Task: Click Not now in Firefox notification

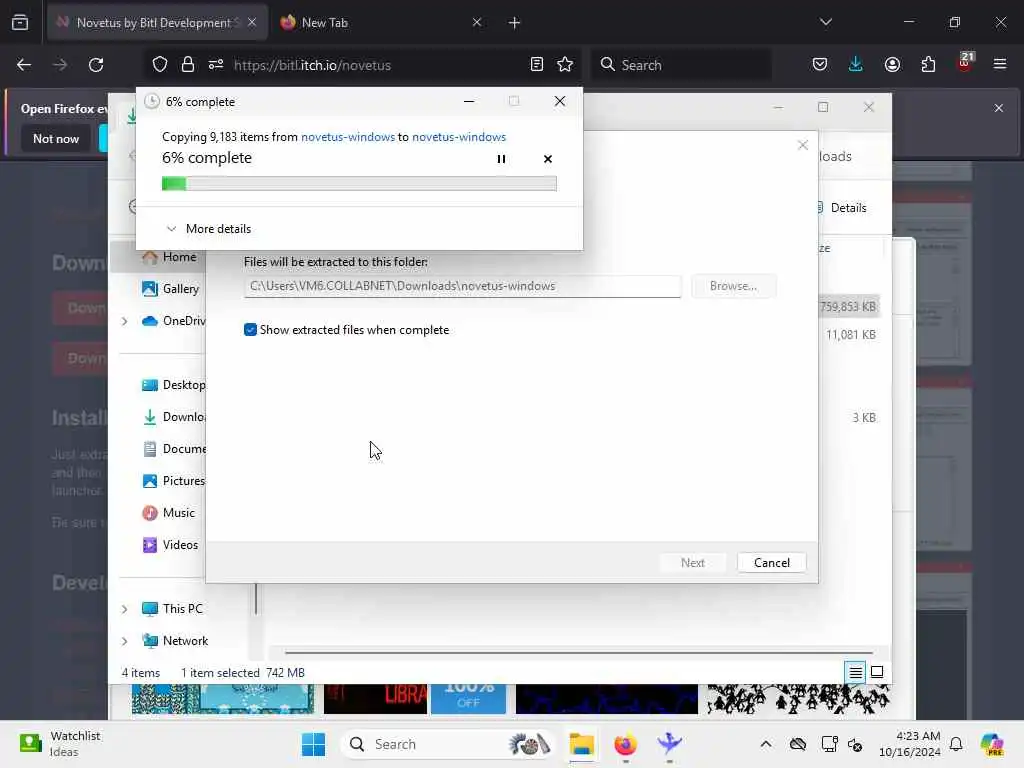Action: click(x=56, y=139)
